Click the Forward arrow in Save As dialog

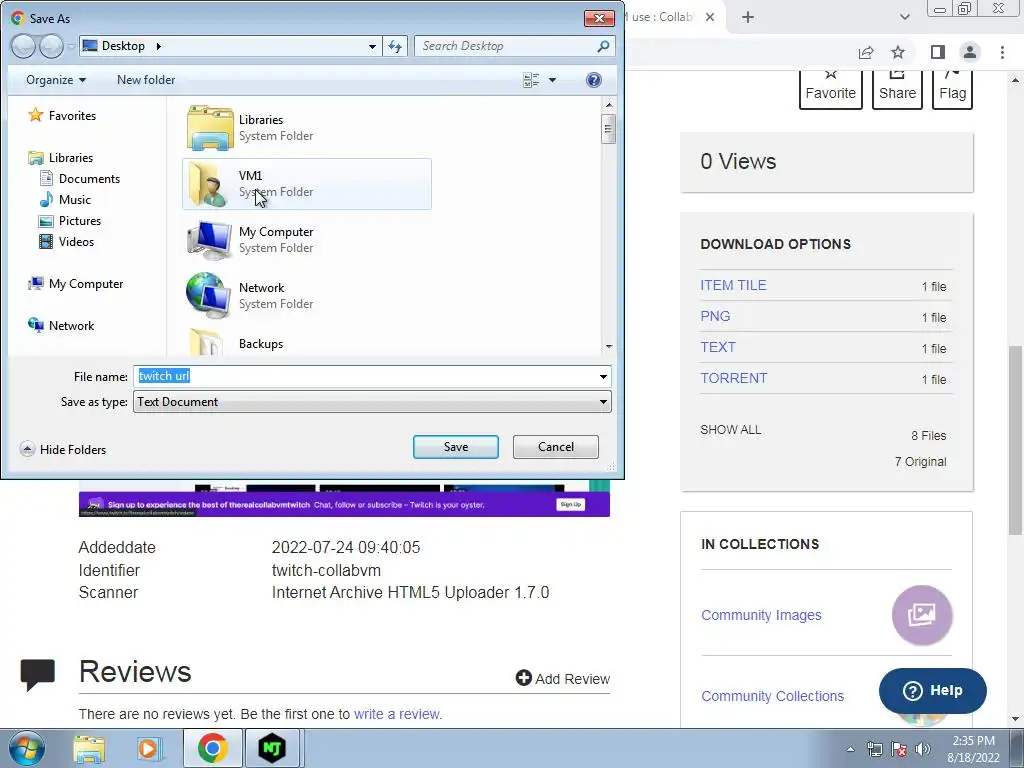[x=51, y=46]
